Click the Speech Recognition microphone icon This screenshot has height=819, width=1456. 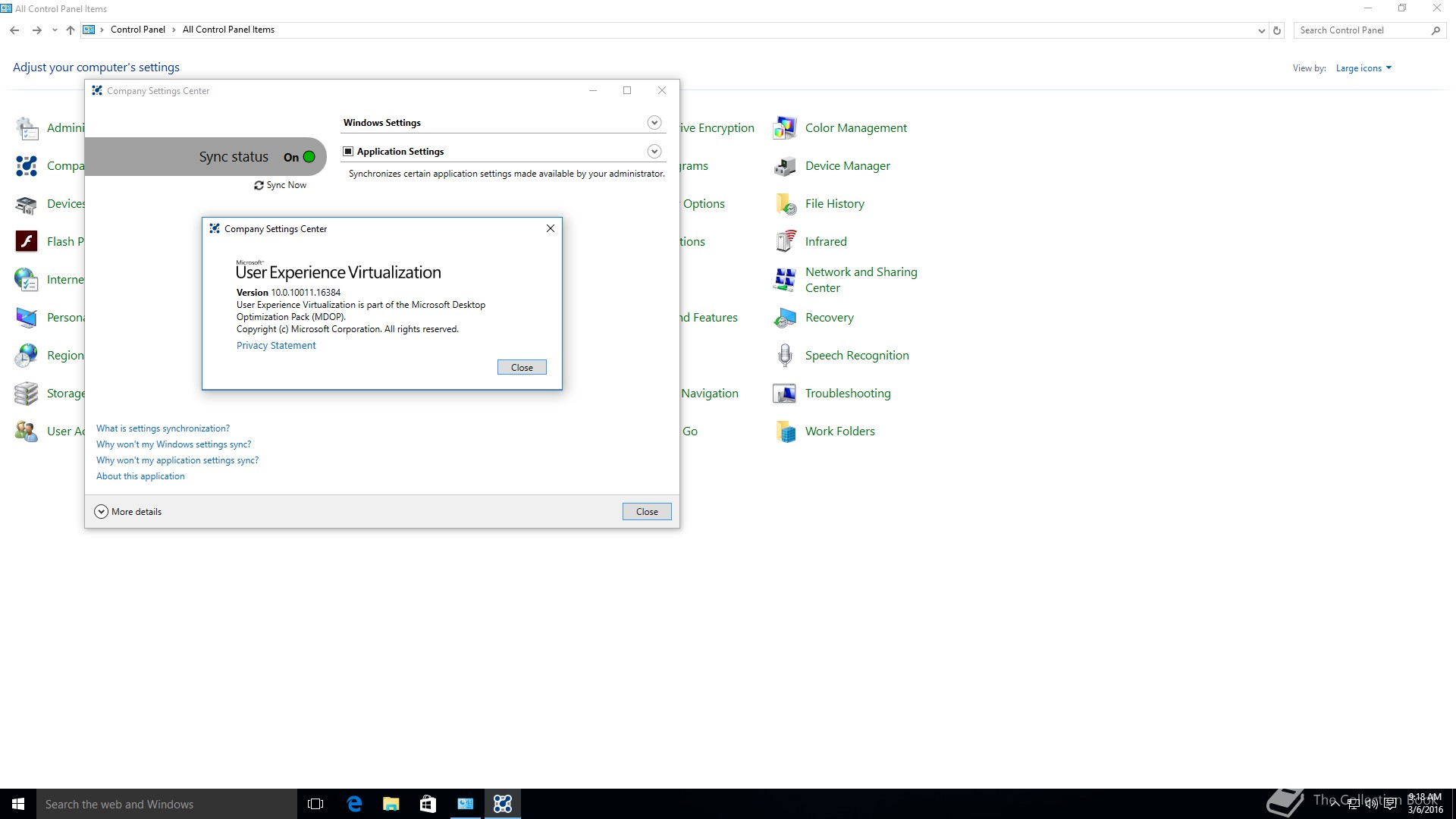(x=785, y=356)
